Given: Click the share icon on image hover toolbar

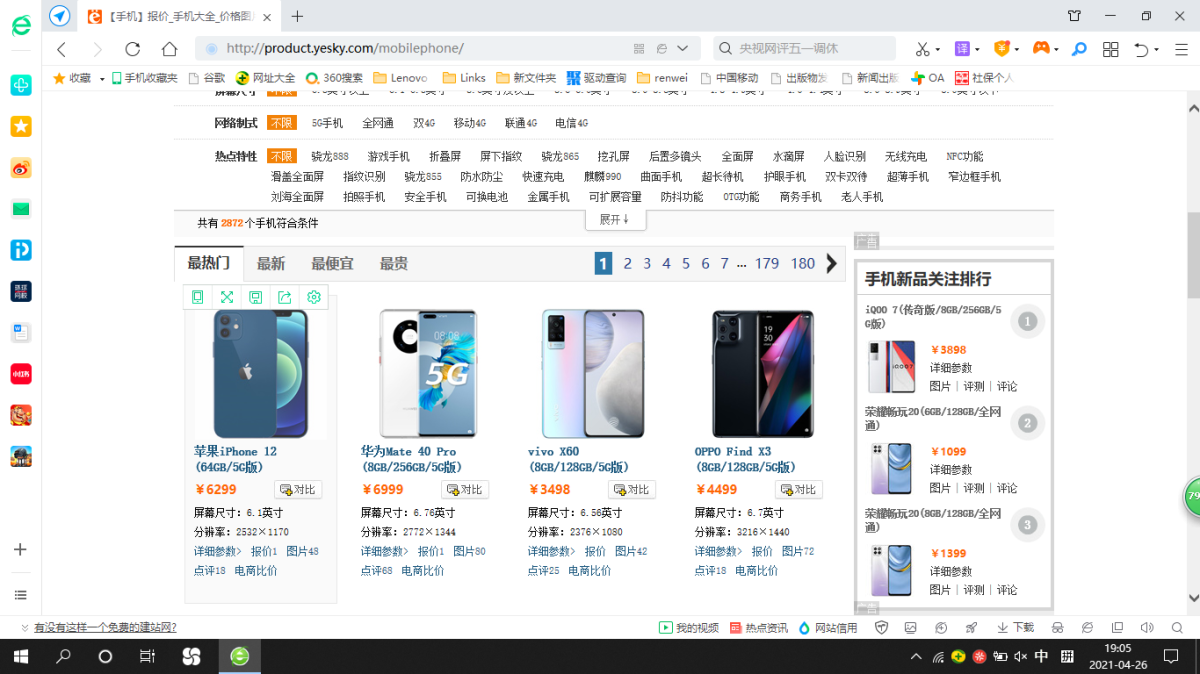Looking at the screenshot, I should click(x=285, y=297).
